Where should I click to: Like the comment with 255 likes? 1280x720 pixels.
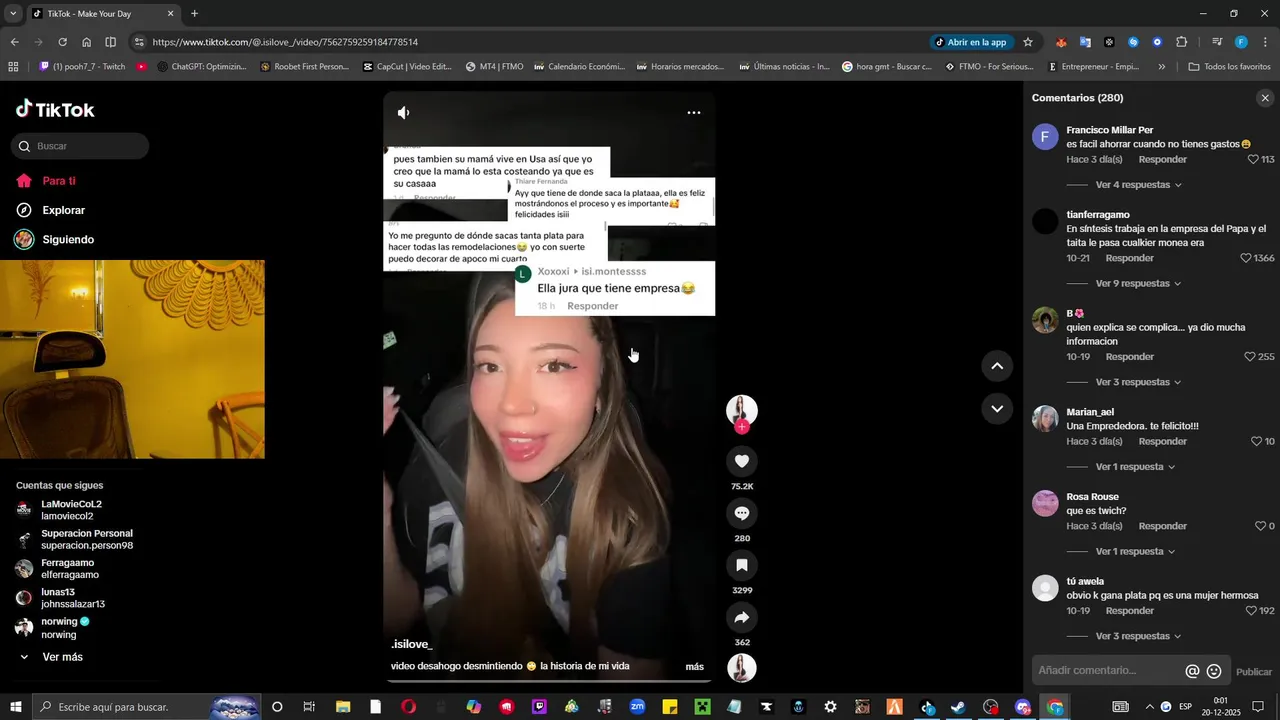(1250, 357)
